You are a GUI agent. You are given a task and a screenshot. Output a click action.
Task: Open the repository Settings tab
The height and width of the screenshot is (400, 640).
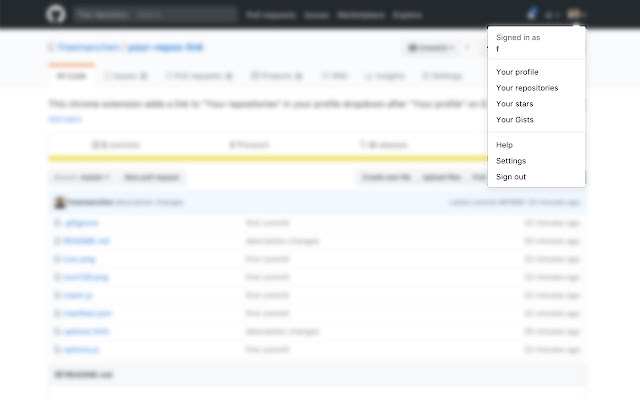click(x=442, y=76)
